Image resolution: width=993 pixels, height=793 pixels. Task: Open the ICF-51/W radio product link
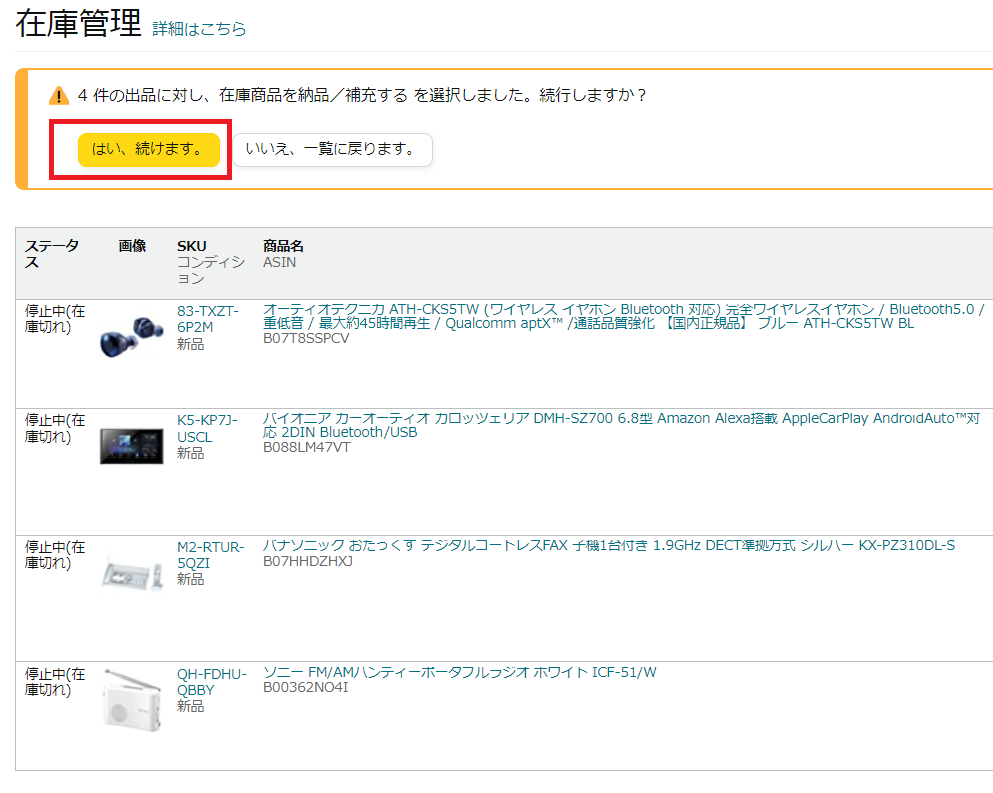[460, 672]
